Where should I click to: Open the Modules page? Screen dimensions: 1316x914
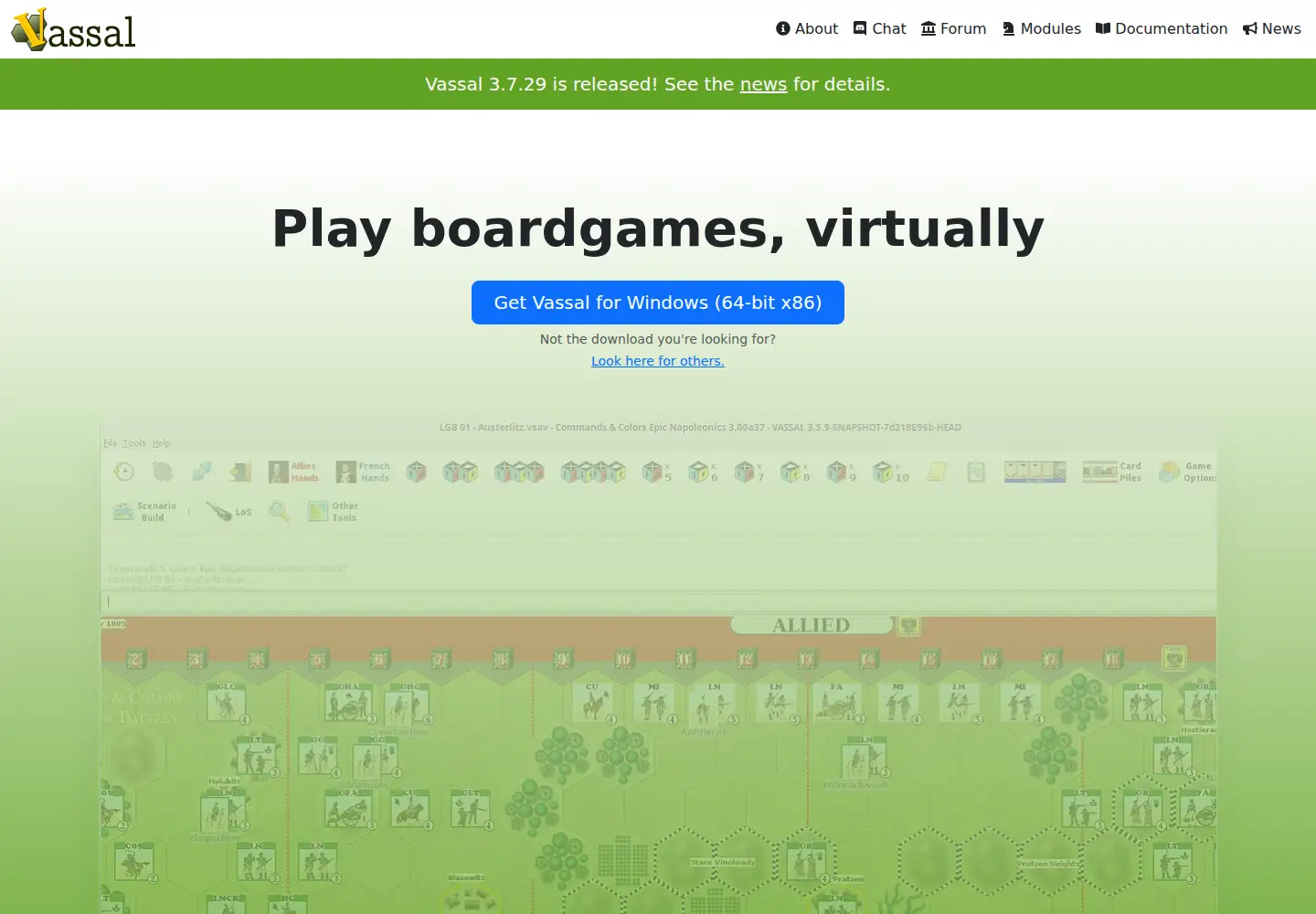pyautogui.click(x=1041, y=28)
